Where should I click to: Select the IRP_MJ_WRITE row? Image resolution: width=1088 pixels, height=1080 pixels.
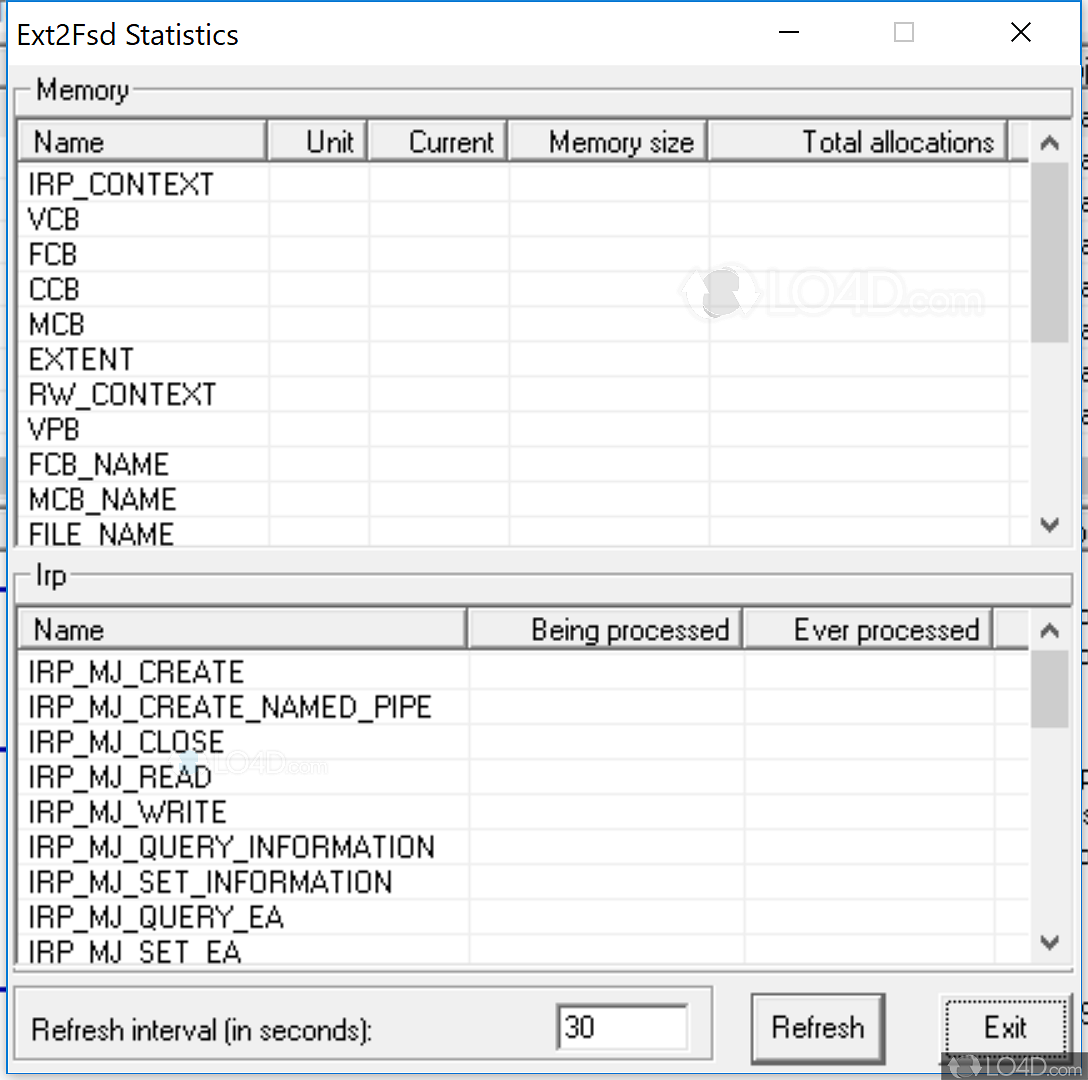coord(524,812)
